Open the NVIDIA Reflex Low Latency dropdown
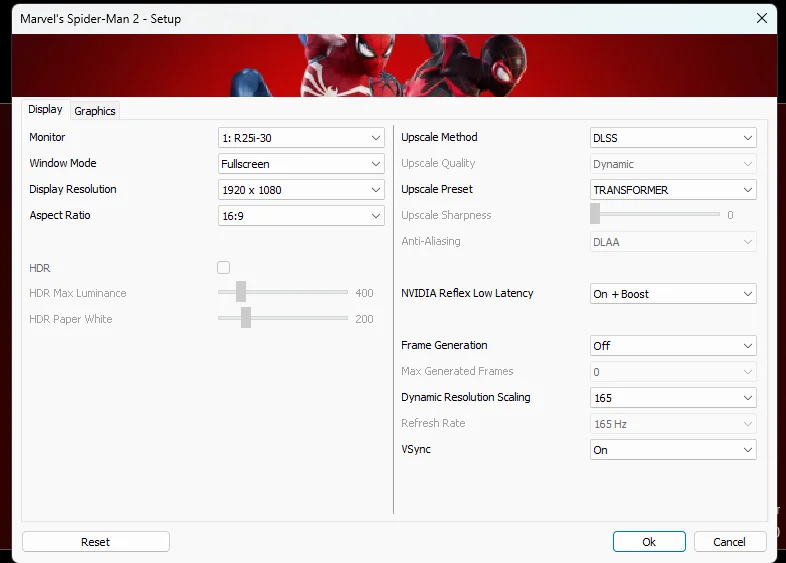Screen dimensions: 786x563 pyautogui.click(x=673, y=294)
